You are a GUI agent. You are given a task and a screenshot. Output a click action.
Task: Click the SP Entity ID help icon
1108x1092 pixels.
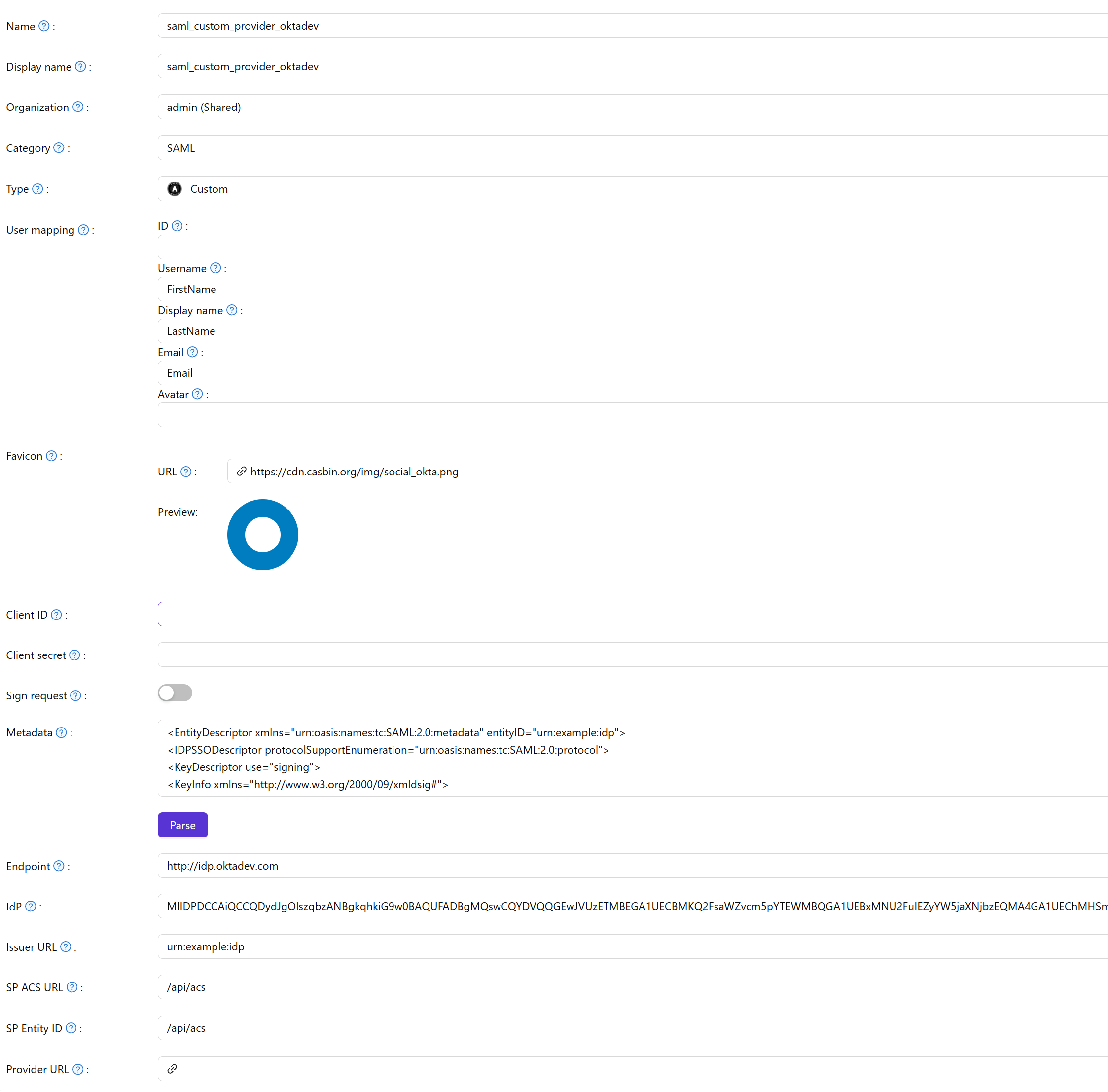click(71, 1028)
